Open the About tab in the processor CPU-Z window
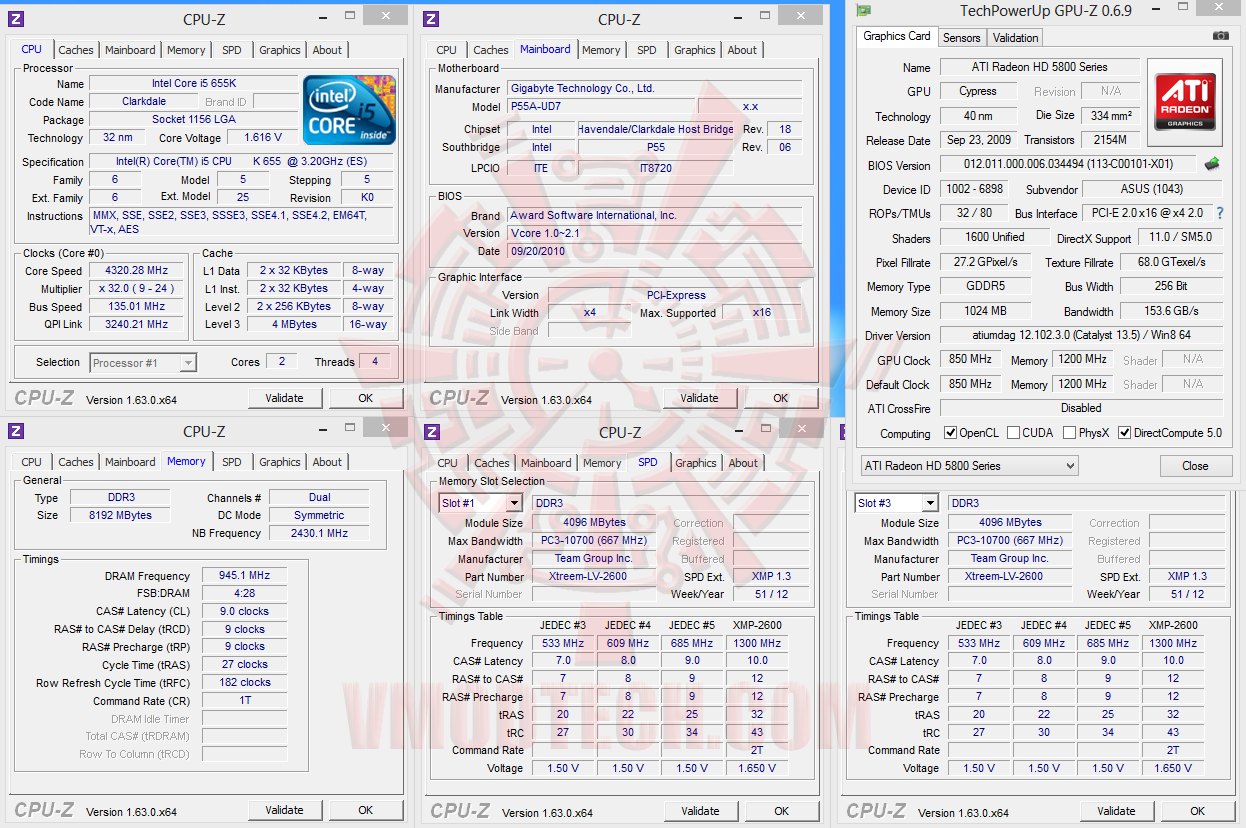 [327, 50]
